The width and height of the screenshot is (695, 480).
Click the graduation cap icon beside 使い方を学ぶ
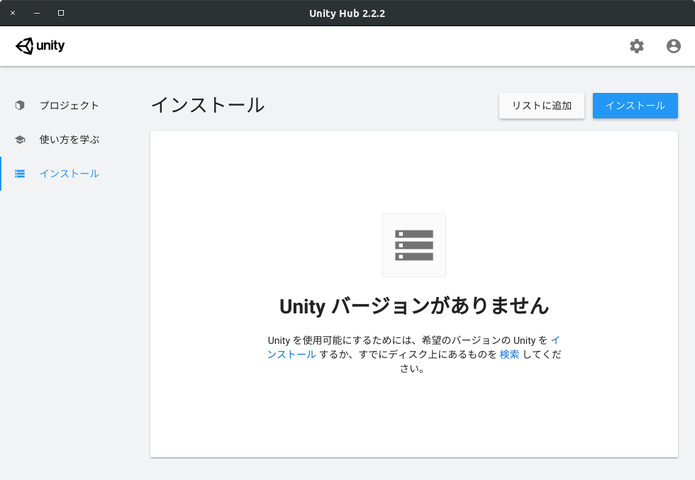point(20,140)
